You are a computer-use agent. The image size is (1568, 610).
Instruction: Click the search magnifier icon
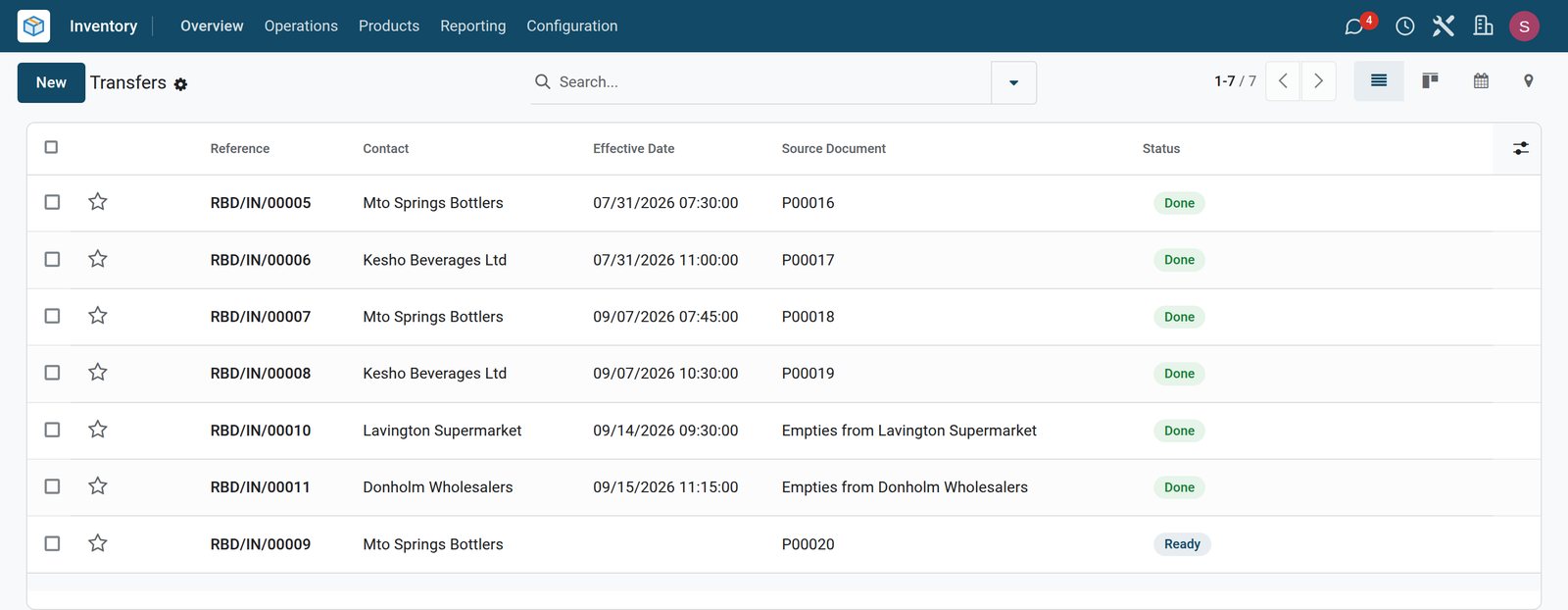[542, 81]
